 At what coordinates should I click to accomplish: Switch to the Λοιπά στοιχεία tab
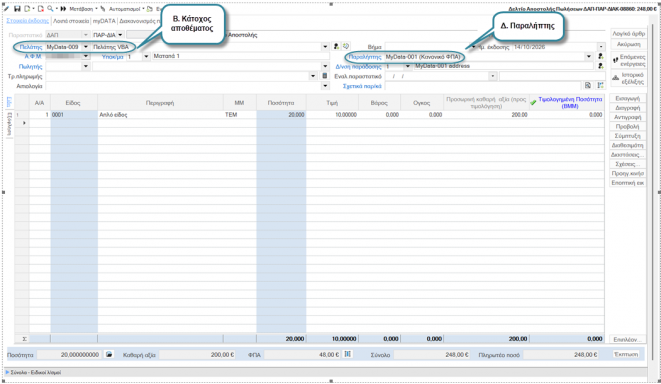(71, 21)
